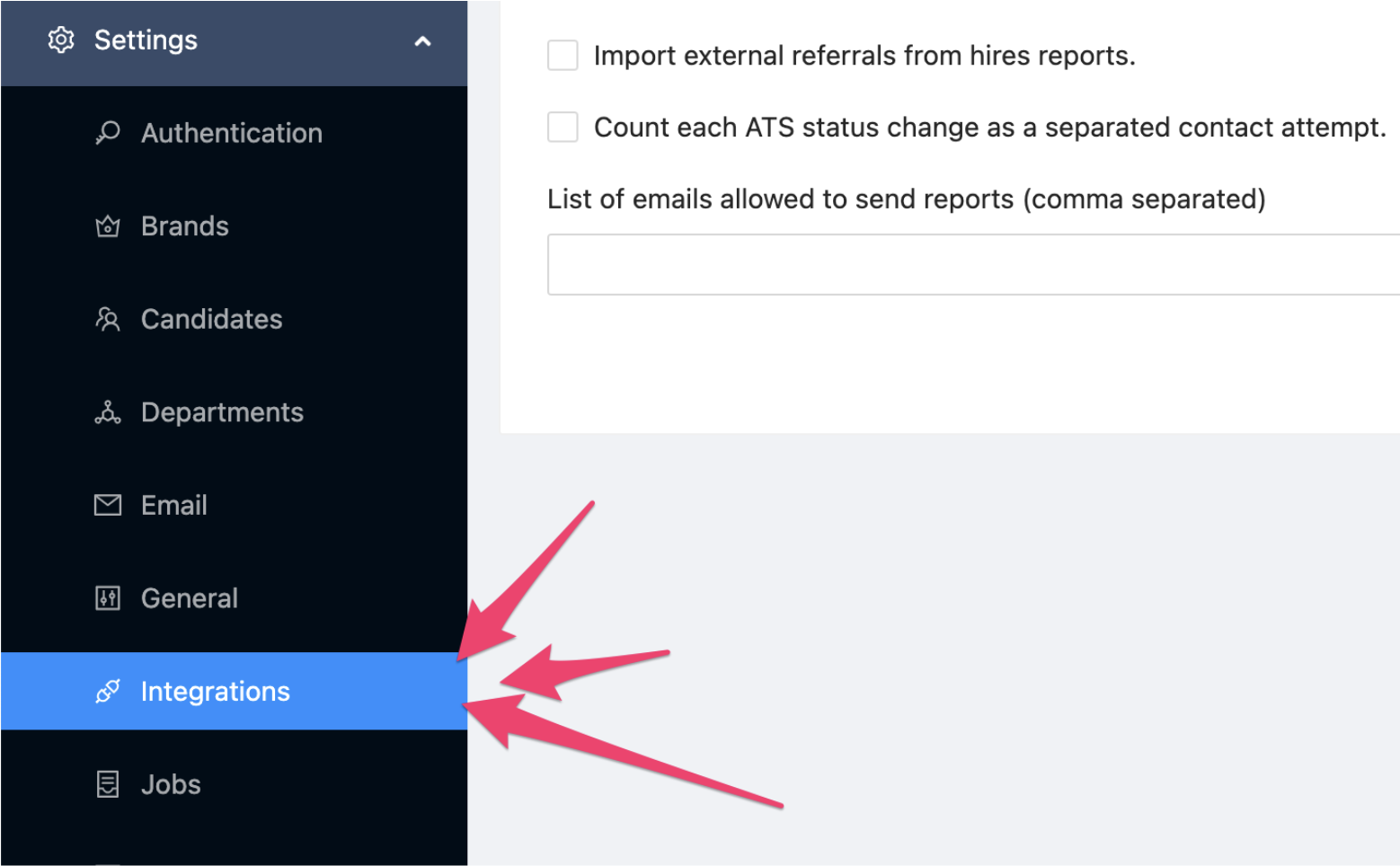1400x866 pixels.
Task: Click the Departments hierarchy icon
Action: 108,412
